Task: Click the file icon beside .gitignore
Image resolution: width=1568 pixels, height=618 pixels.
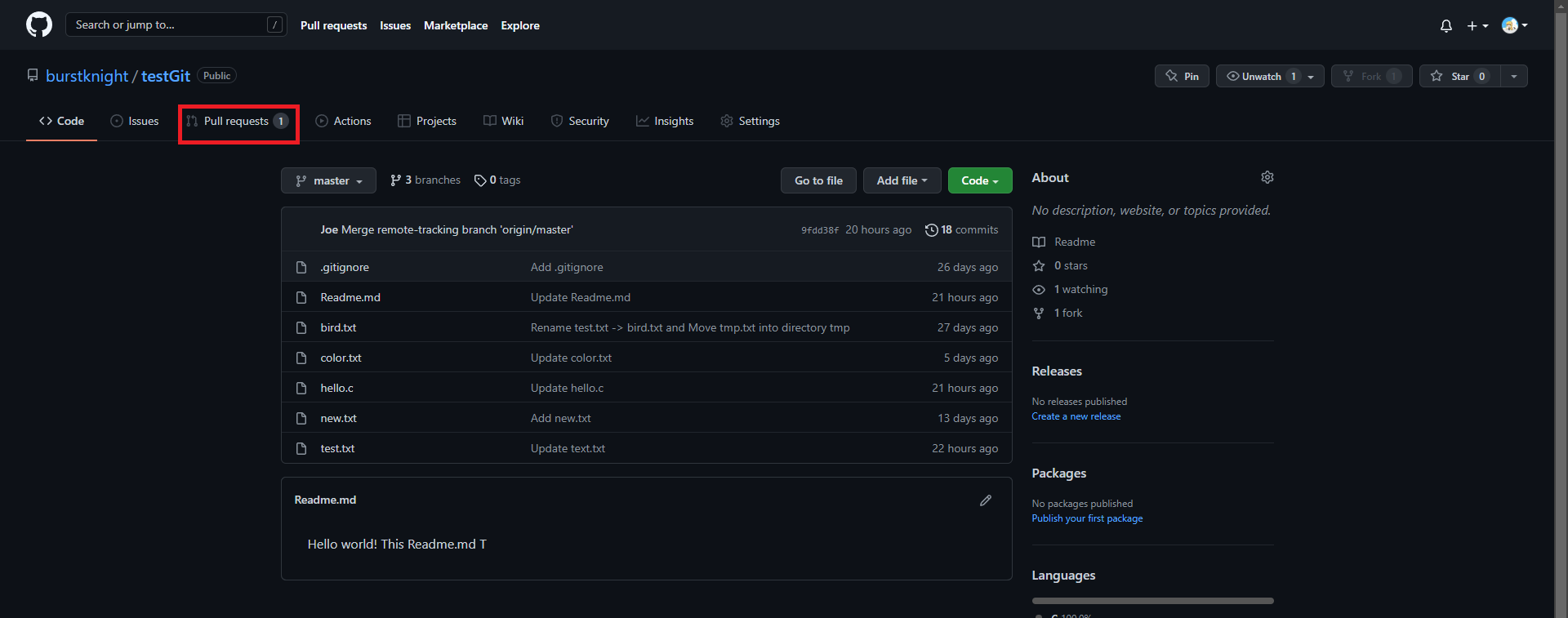Action: pos(301,267)
